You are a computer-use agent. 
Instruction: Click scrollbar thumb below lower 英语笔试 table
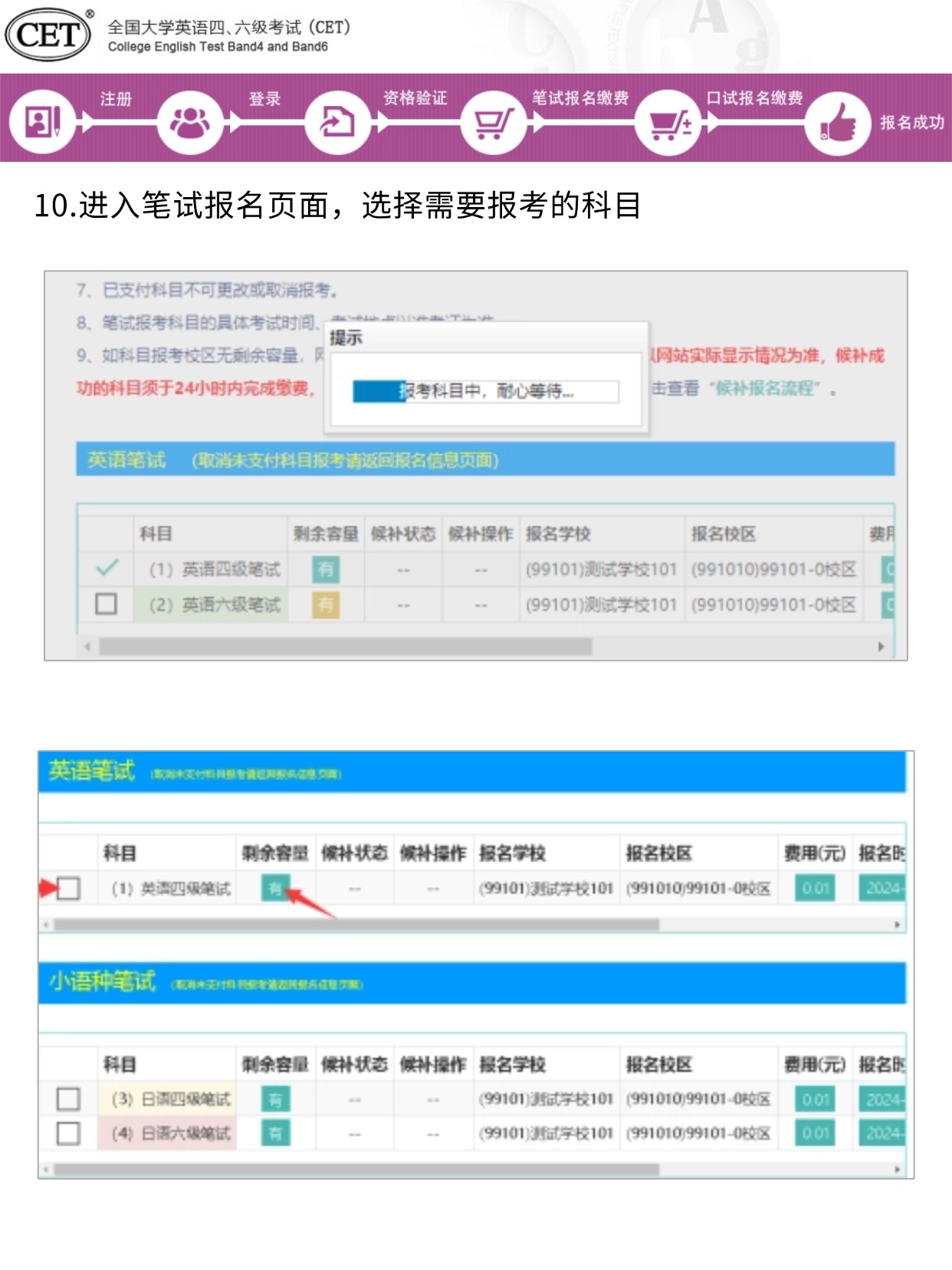(x=356, y=925)
